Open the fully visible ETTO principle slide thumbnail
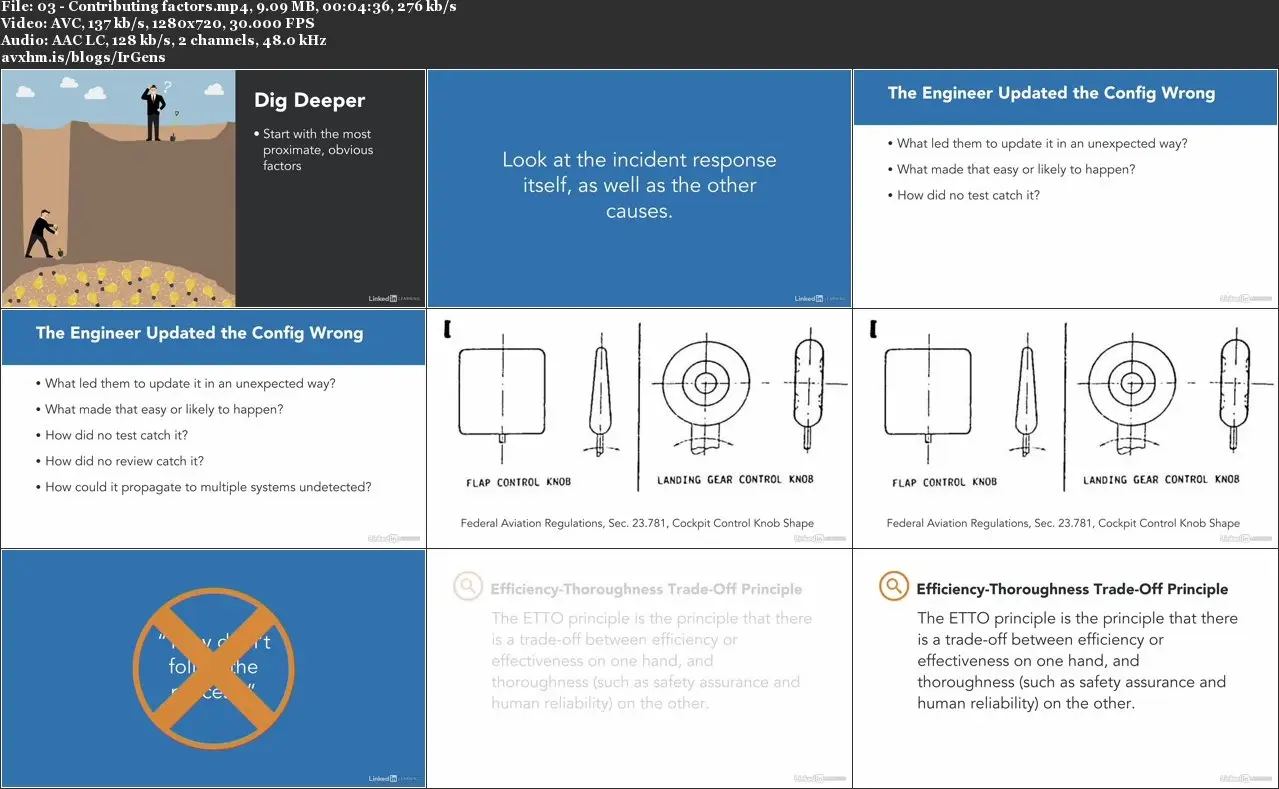Screen dimensions: 1279x789 click(x=1065, y=668)
